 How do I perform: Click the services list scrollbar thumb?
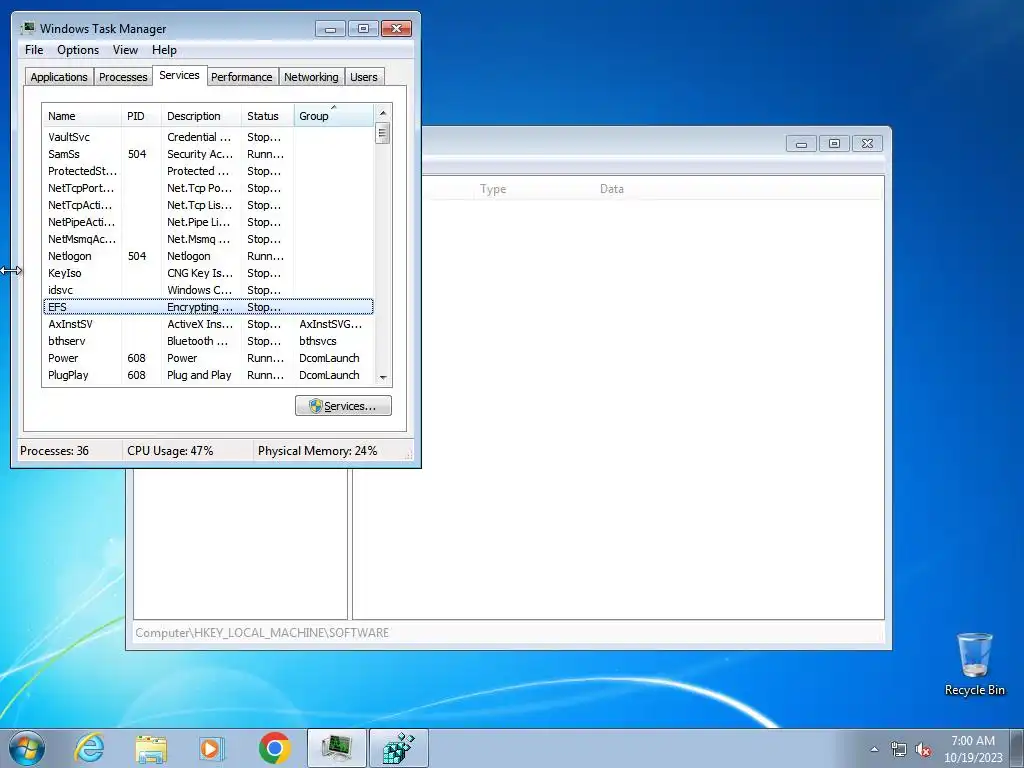[383, 133]
